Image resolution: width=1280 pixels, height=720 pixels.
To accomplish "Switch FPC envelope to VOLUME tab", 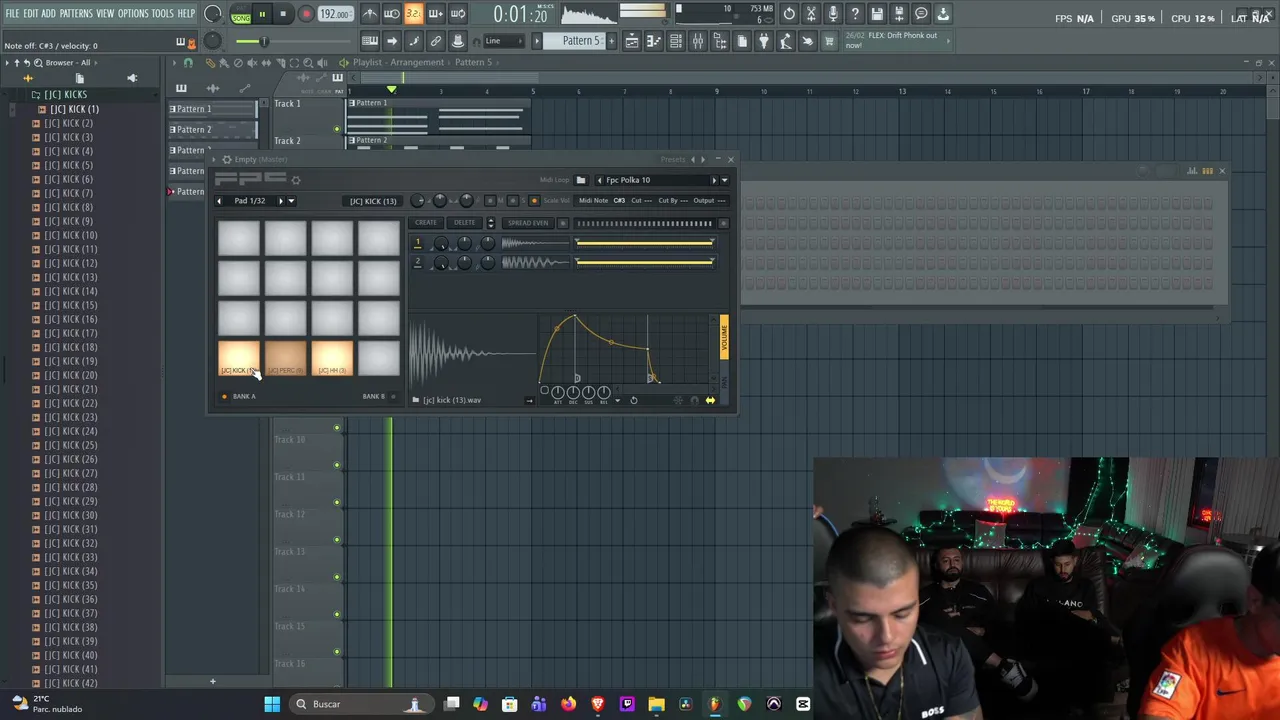I will coord(724,338).
